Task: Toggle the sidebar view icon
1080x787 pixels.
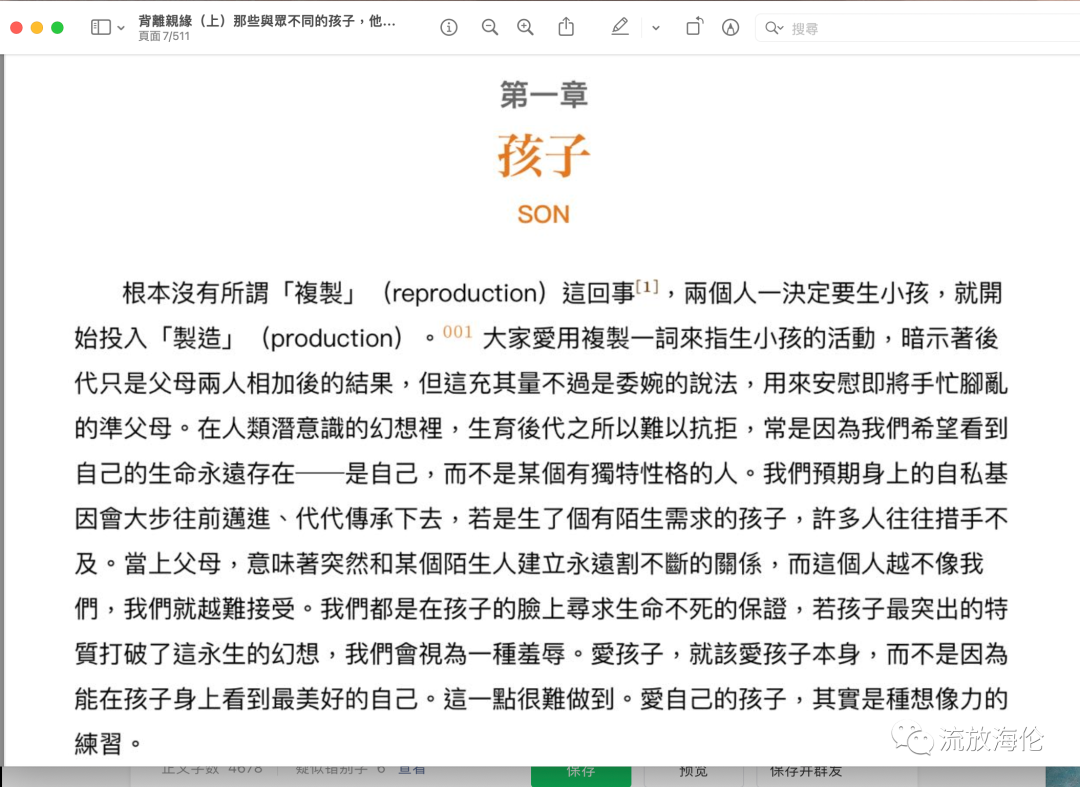Action: (101, 28)
